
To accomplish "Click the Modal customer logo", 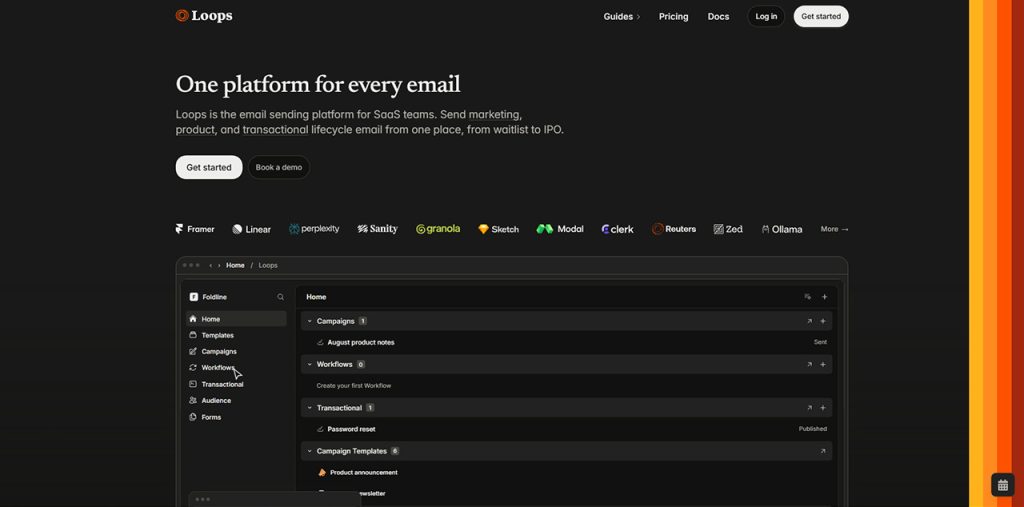I will tap(560, 229).
